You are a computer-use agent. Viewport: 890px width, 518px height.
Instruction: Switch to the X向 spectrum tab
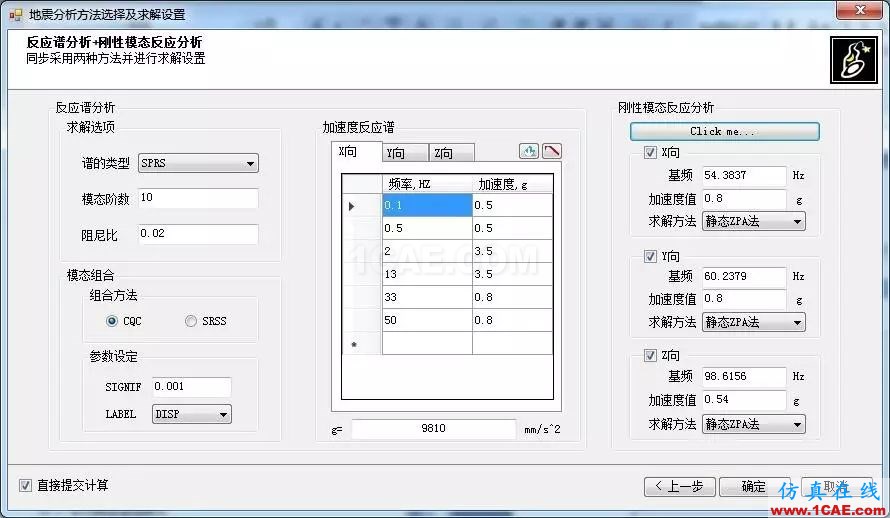(356, 151)
